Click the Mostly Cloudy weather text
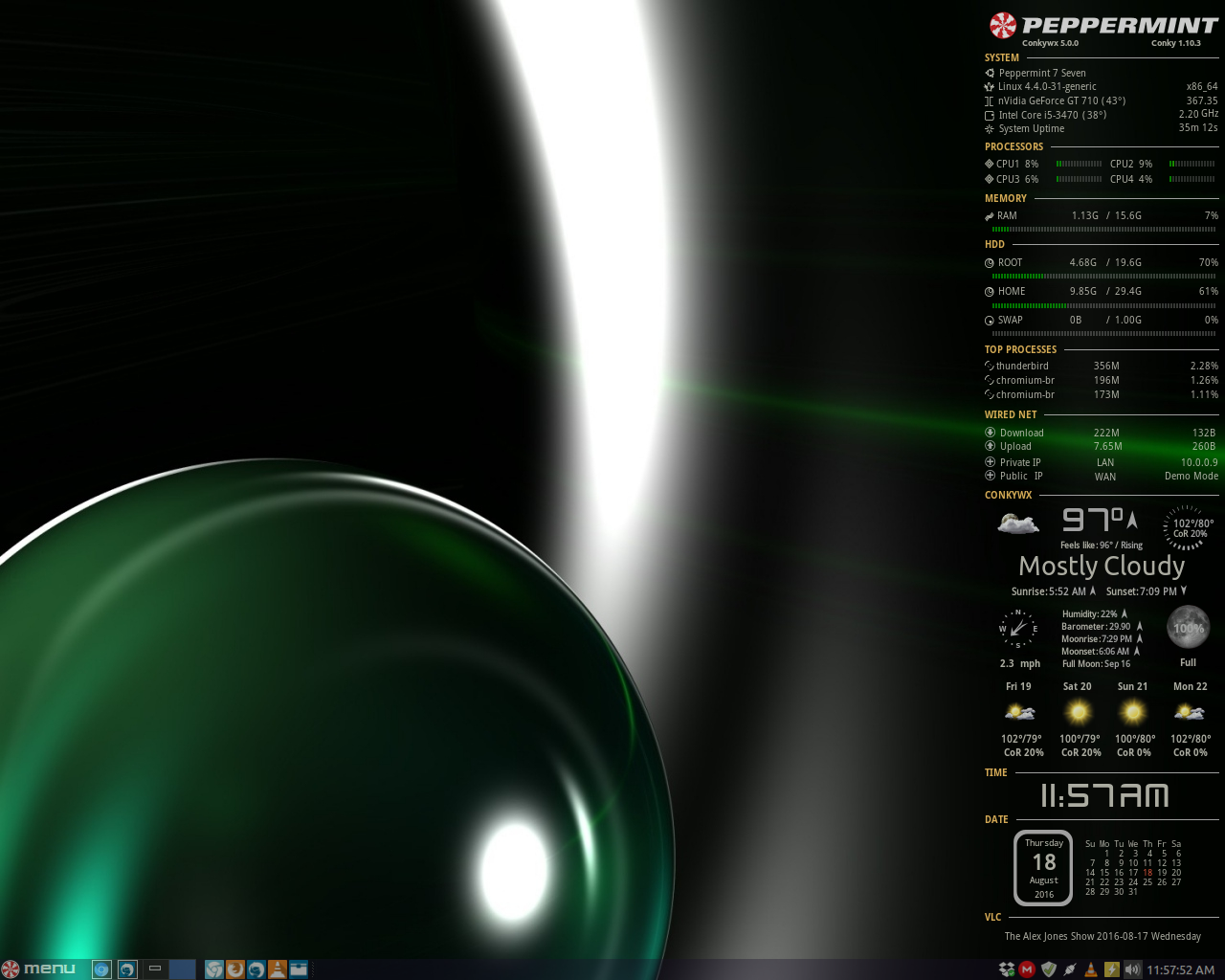This screenshot has width=1225, height=980. point(1102,567)
